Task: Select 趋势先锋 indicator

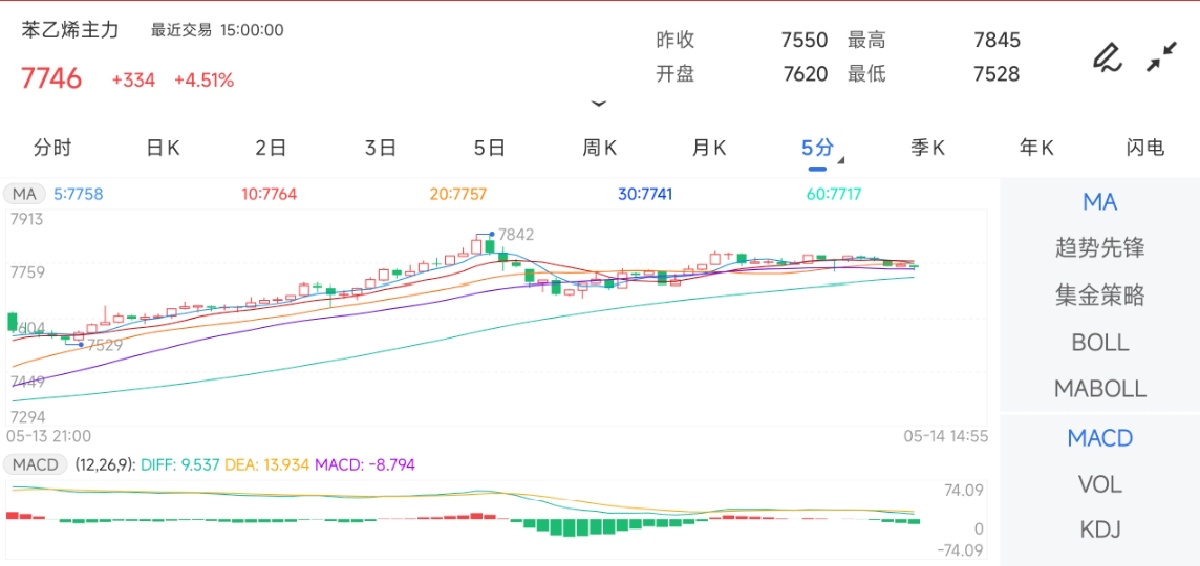Action: (x=1100, y=248)
